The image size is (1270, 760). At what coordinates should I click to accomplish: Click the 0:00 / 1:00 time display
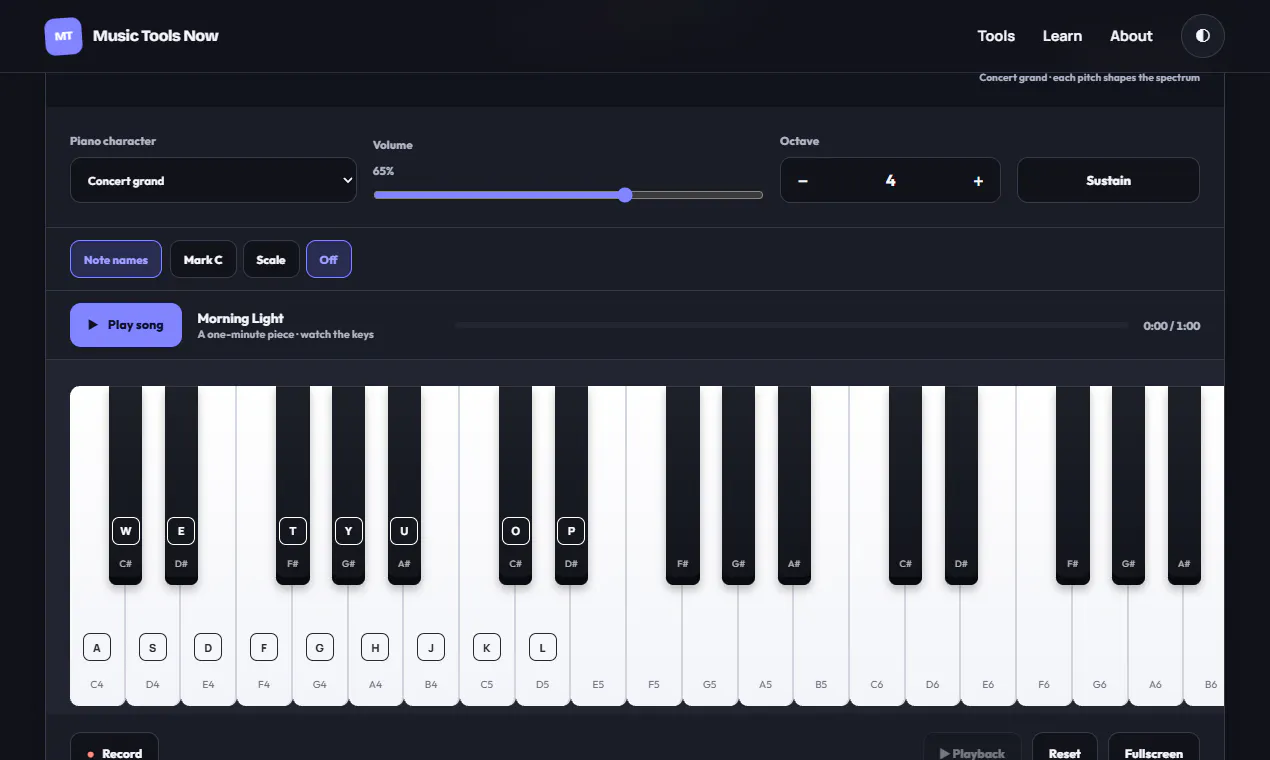point(1172,326)
